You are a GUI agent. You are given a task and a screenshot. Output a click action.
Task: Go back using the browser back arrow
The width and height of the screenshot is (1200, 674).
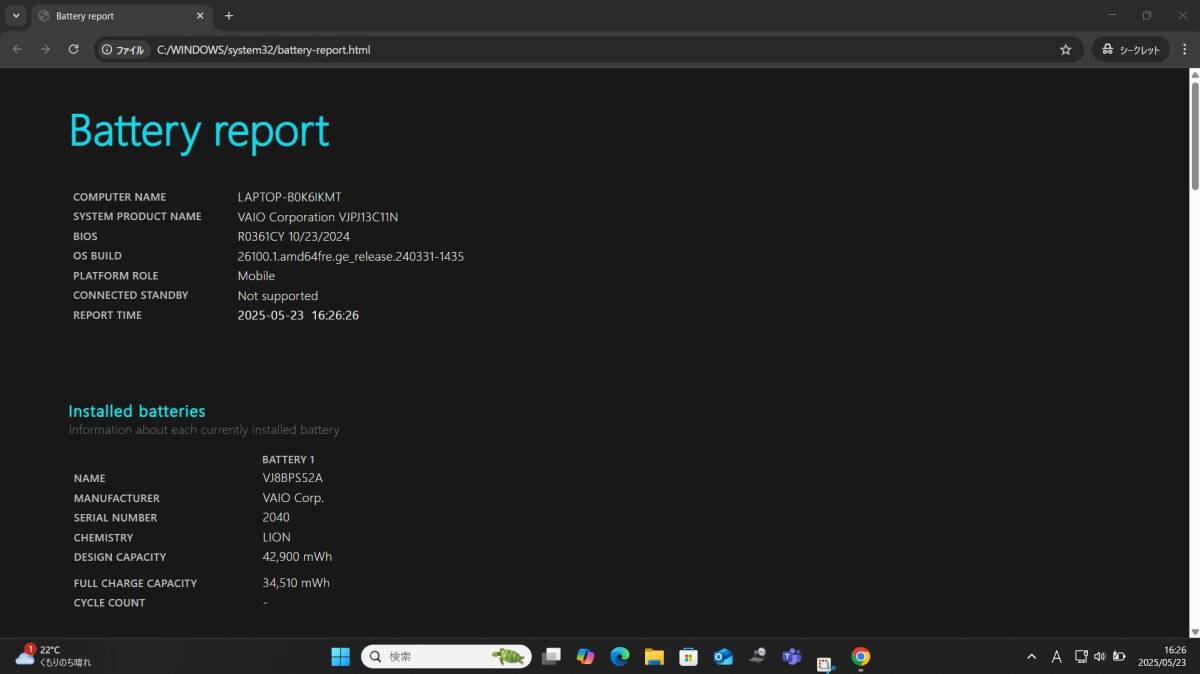tap(17, 49)
